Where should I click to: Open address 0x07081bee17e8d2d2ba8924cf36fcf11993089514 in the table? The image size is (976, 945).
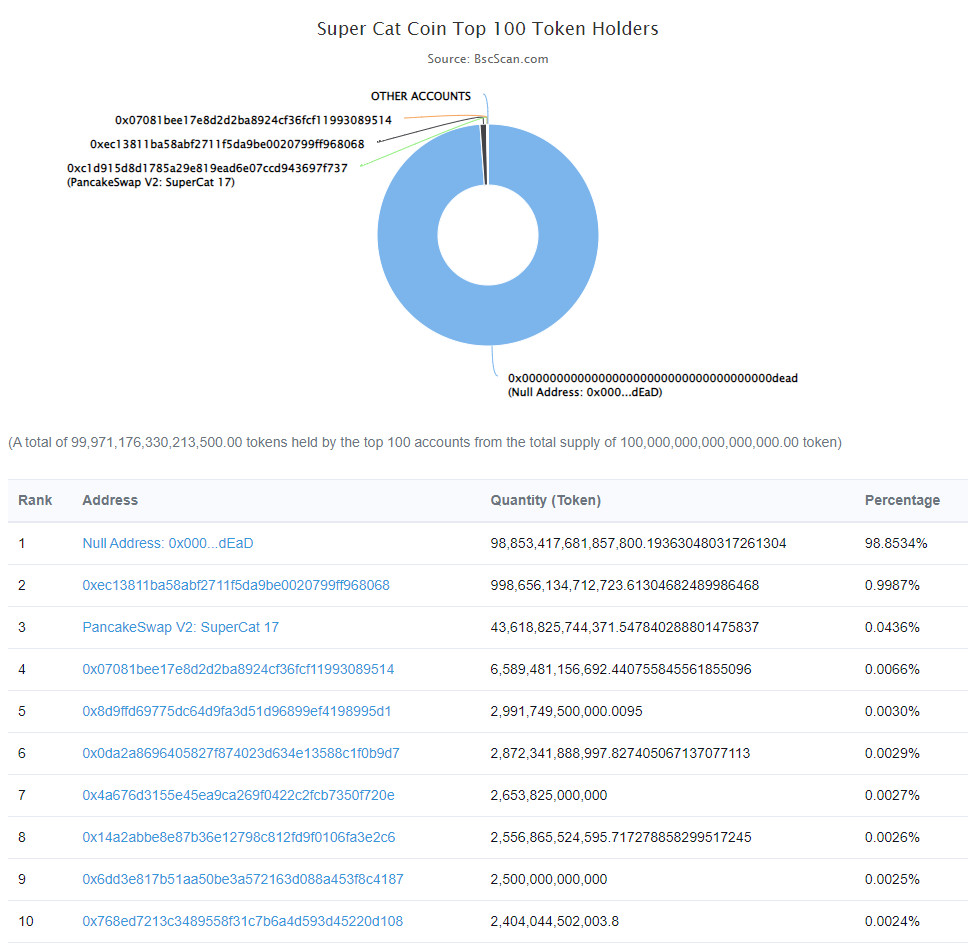click(238, 669)
